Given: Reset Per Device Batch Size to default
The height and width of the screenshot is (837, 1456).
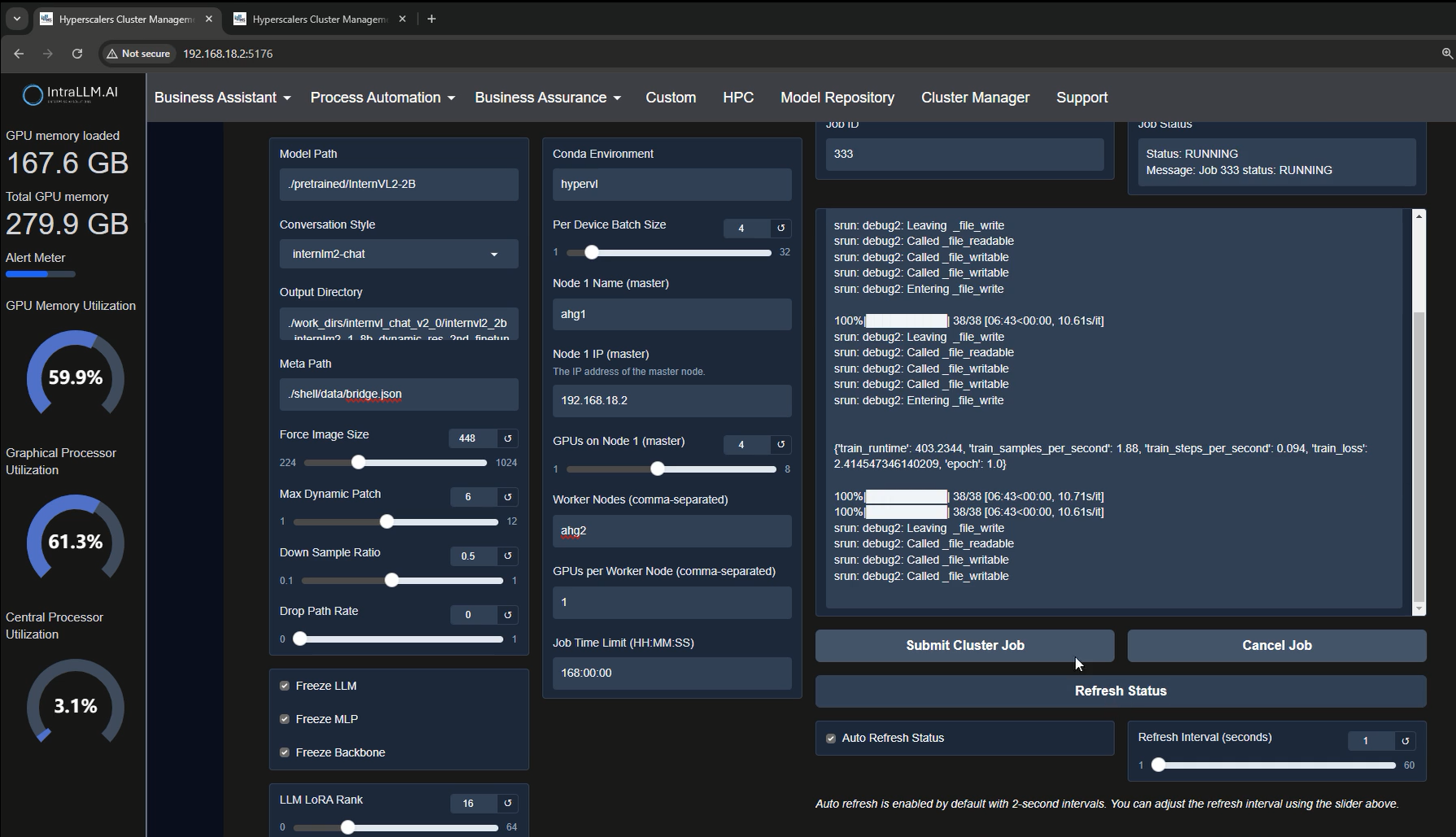Looking at the screenshot, I should pyautogui.click(x=780, y=229).
